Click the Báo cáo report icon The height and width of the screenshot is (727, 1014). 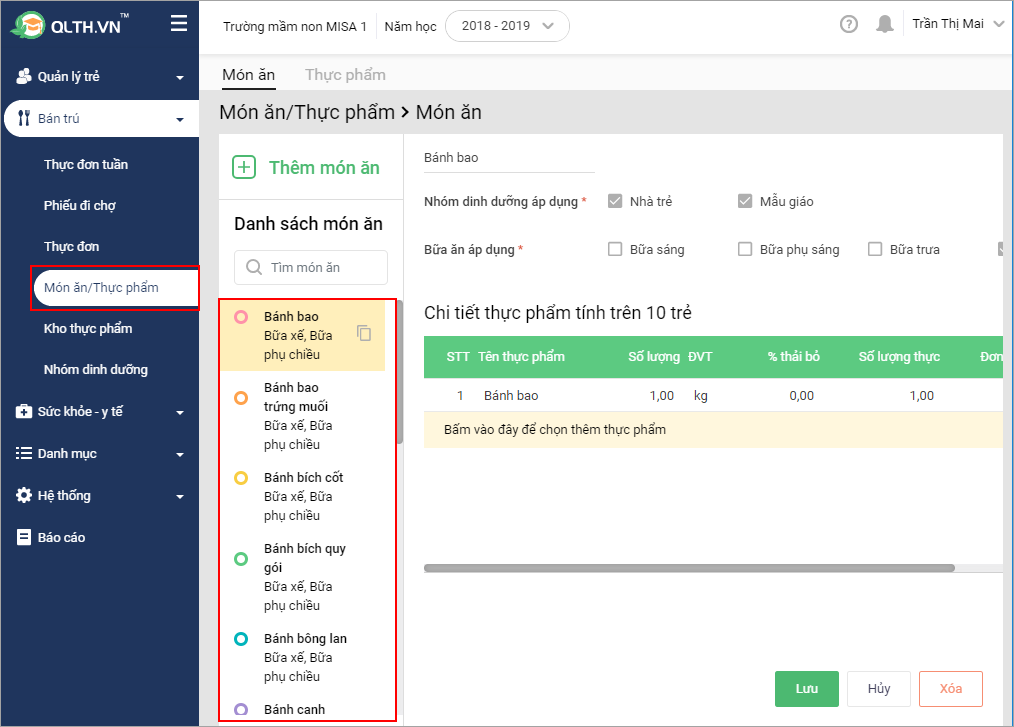coord(24,537)
